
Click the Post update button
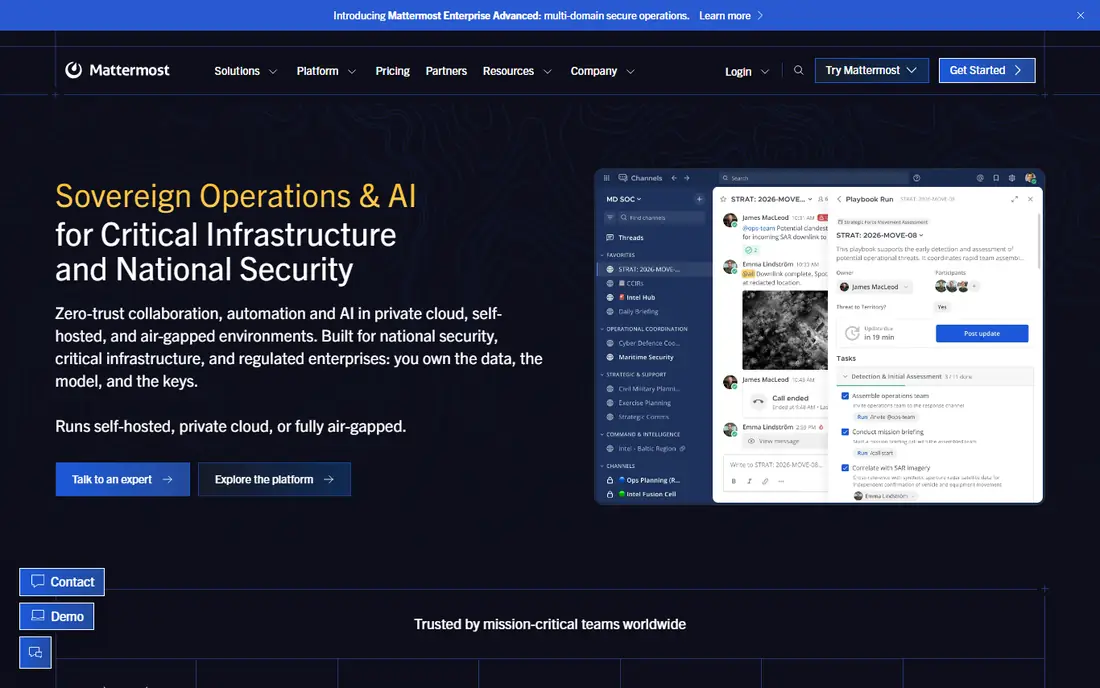(x=981, y=333)
